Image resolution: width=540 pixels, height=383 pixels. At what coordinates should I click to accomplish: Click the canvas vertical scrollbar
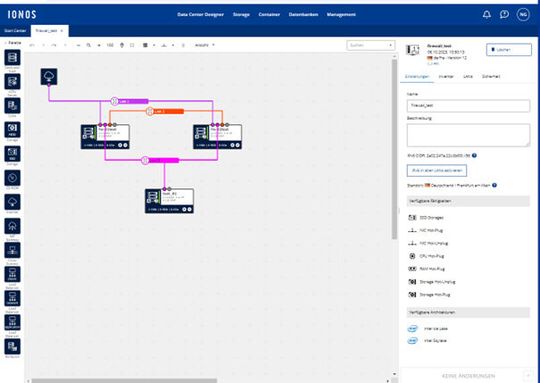pyautogui.click(x=394, y=149)
